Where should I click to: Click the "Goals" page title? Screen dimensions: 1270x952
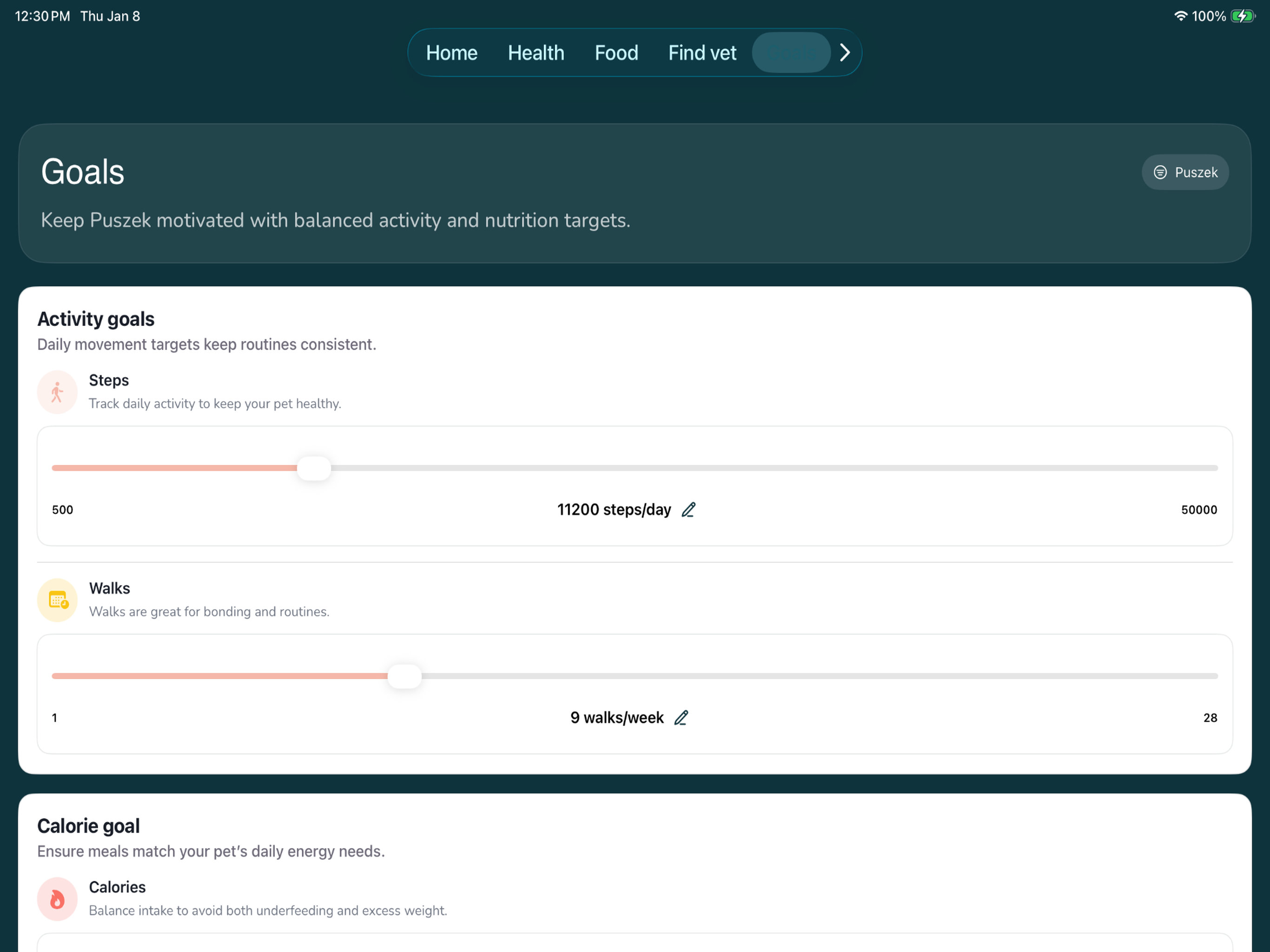coord(83,172)
